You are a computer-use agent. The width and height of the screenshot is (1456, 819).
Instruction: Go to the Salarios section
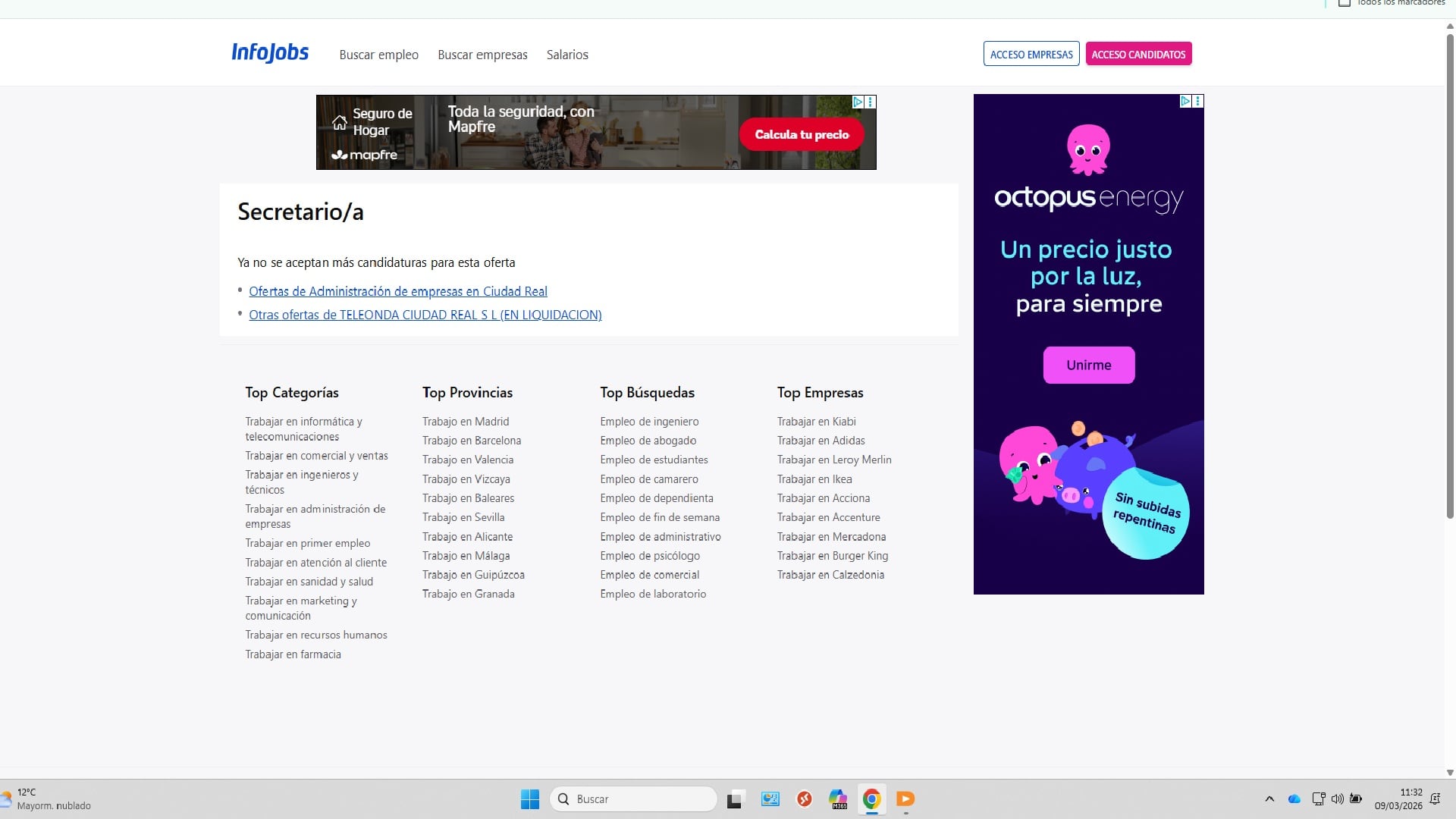[x=567, y=55]
